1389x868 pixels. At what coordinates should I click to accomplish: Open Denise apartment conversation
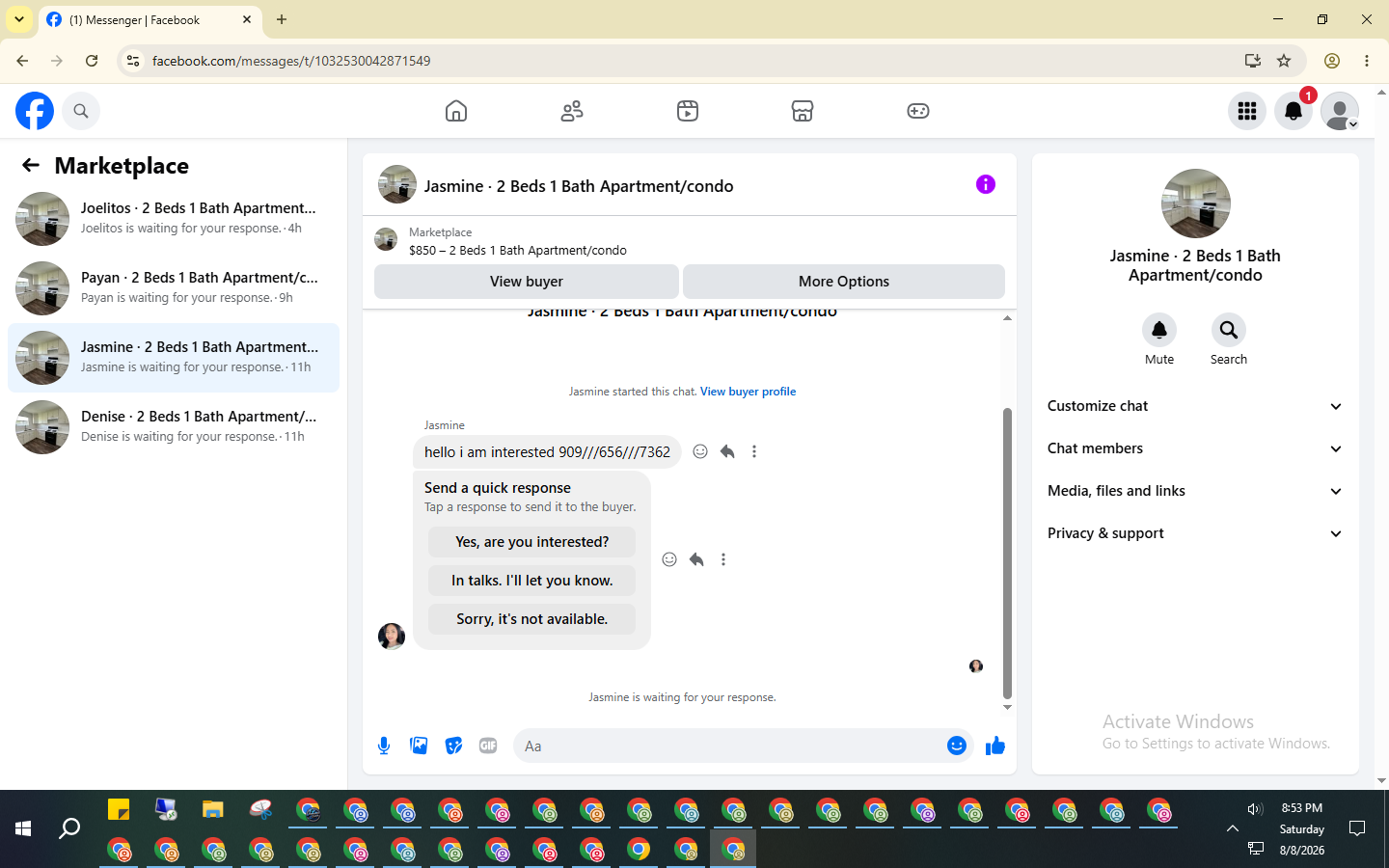point(174,427)
